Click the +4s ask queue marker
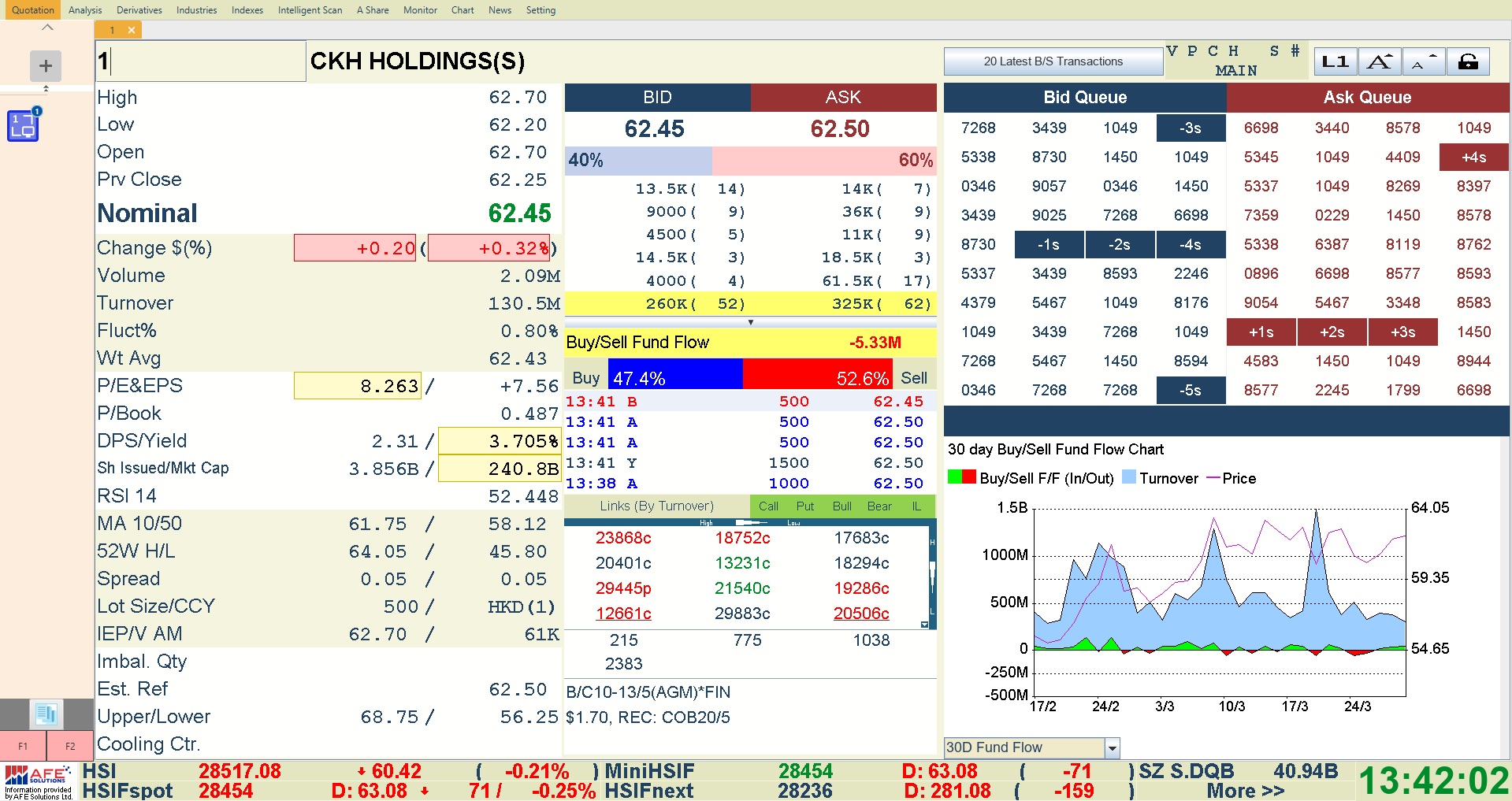The width and height of the screenshot is (1512, 801). [1473, 158]
